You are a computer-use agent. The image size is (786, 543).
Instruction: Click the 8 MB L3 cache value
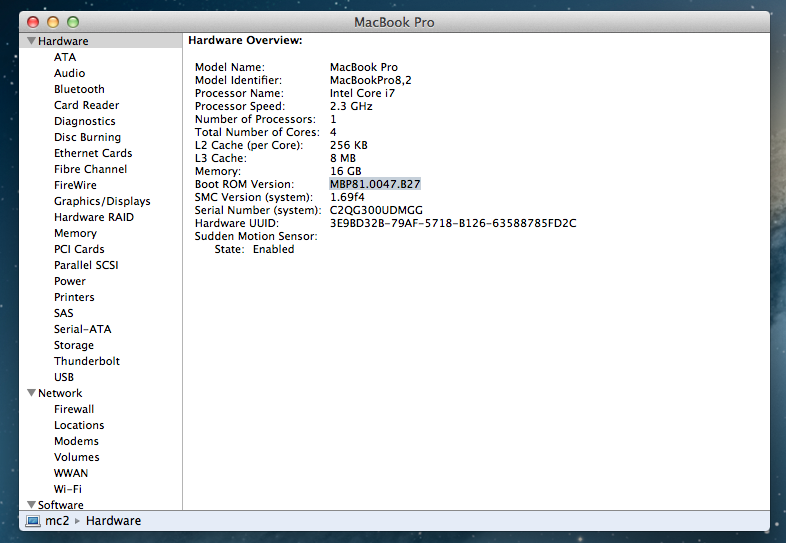343,158
